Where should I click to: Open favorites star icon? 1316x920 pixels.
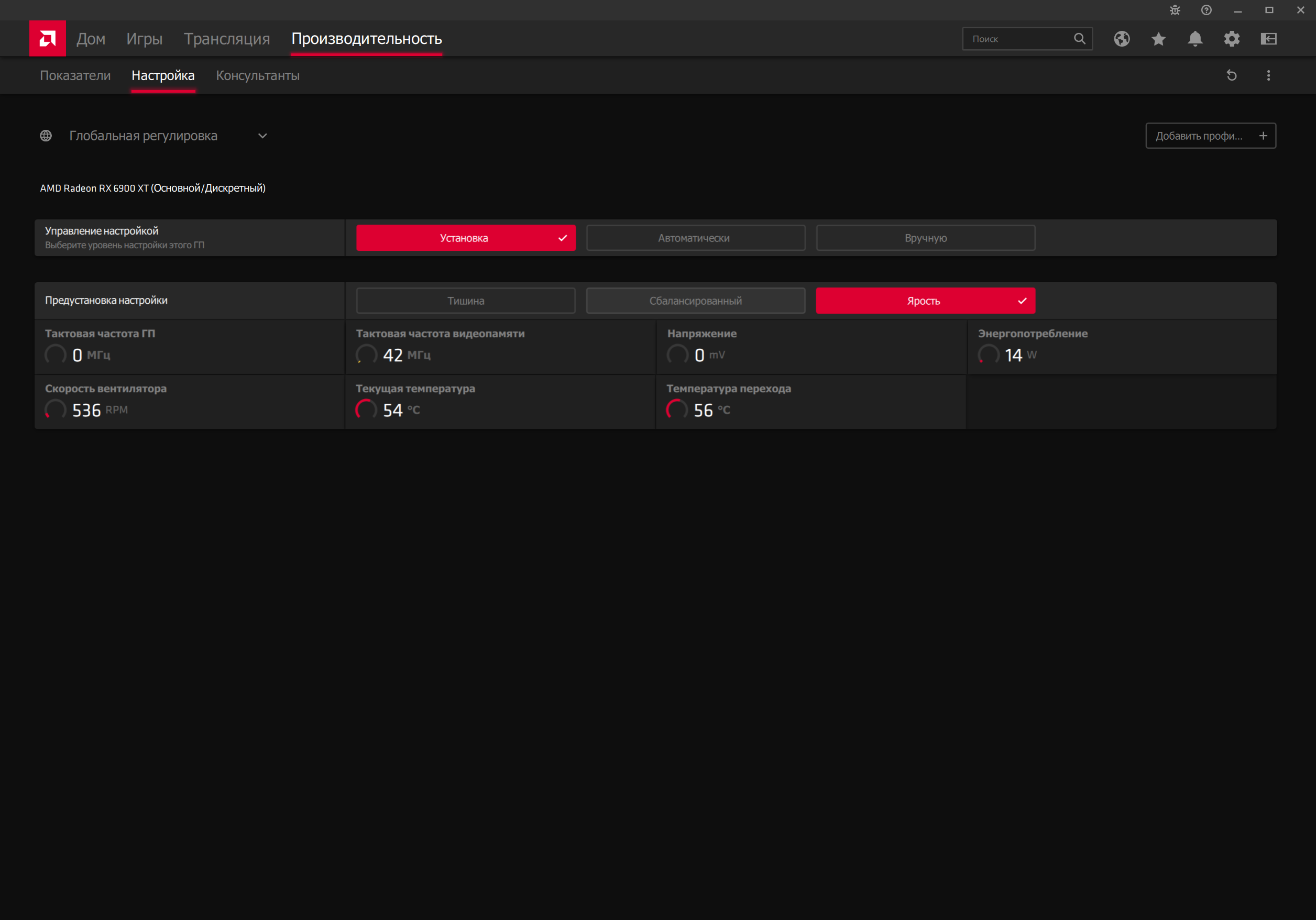pyautogui.click(x=1158, y=38)
